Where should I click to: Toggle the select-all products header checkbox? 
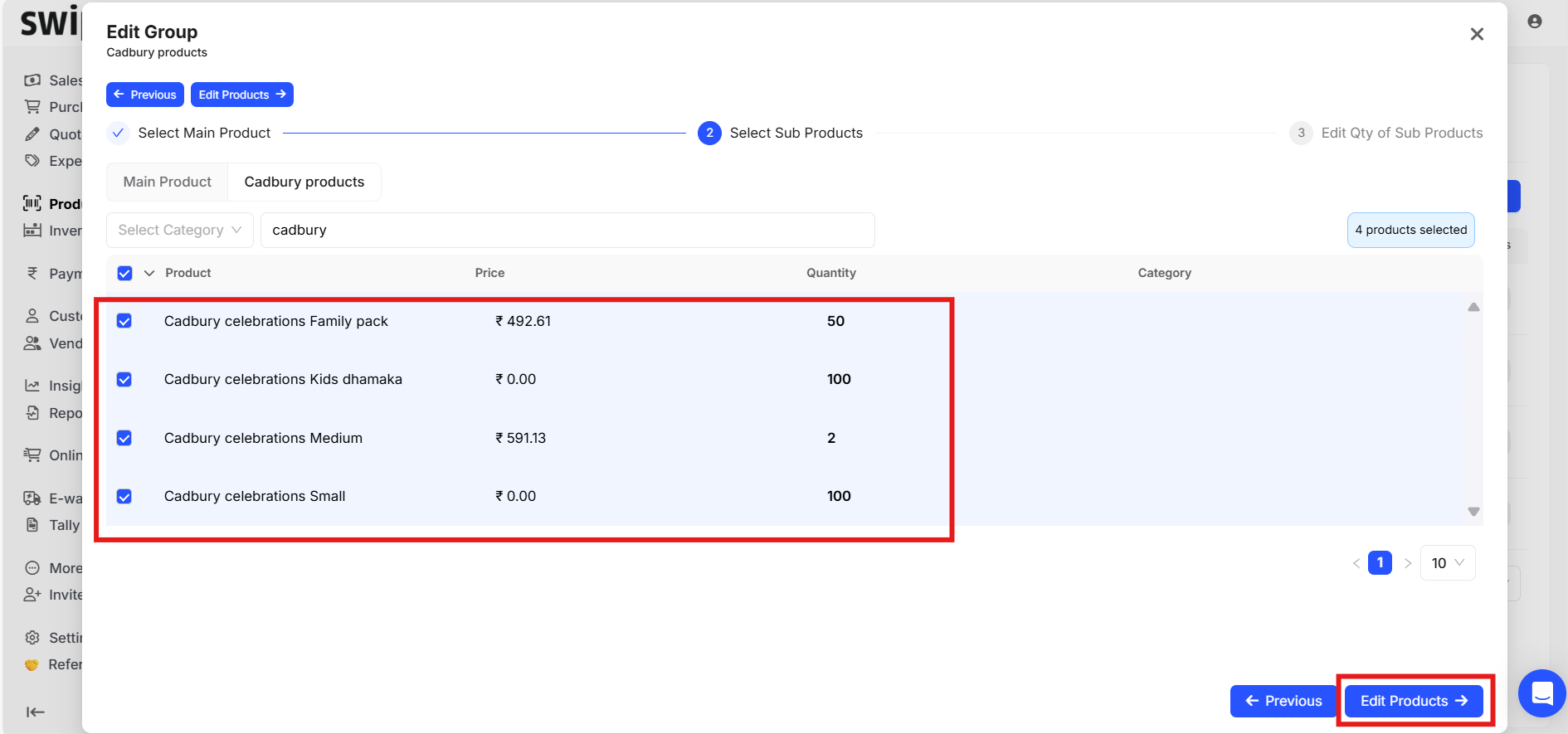tap(124, 273)
